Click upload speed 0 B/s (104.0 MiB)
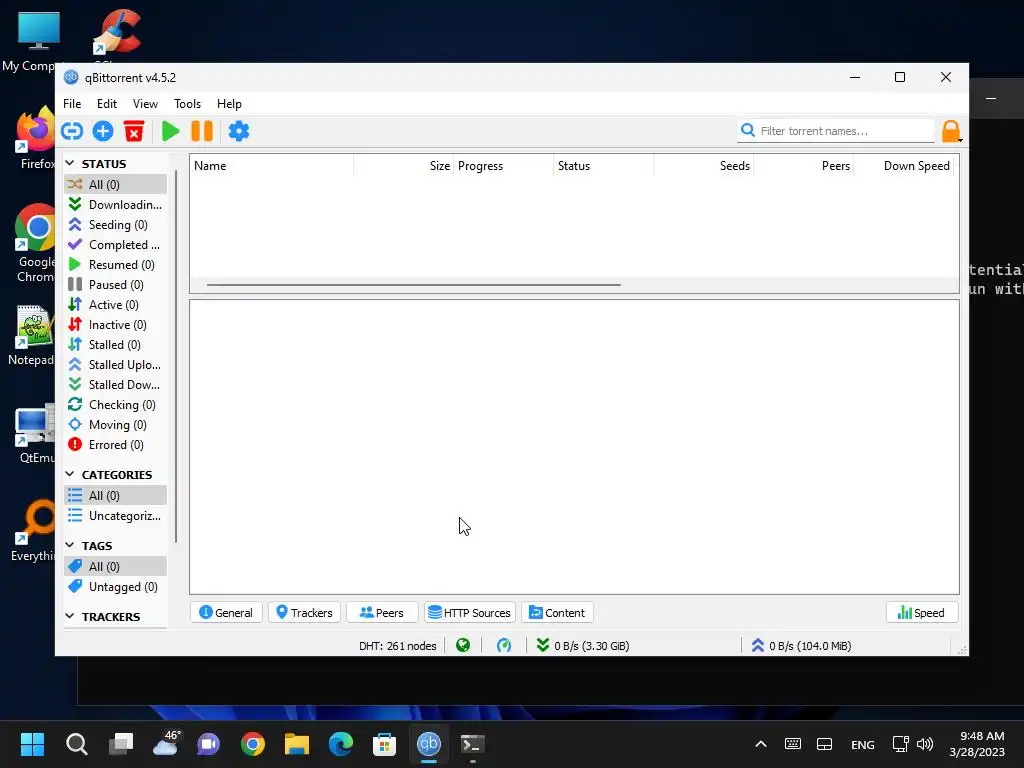Image resolution: width=1024 pixels, height=768 pixels. click(x=801, y=646)
